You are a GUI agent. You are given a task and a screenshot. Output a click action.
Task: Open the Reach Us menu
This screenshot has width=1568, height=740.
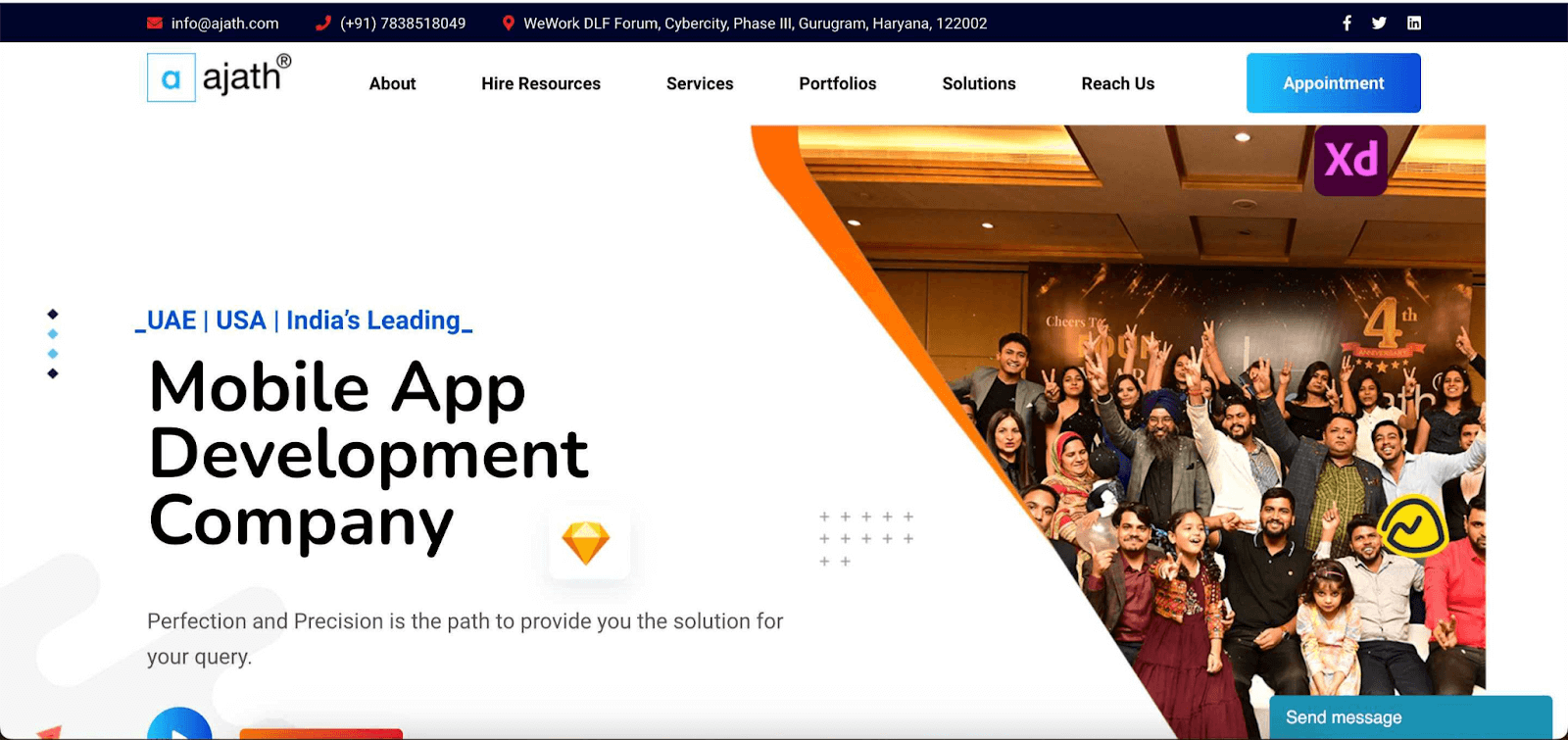(x=1118, y=83)
